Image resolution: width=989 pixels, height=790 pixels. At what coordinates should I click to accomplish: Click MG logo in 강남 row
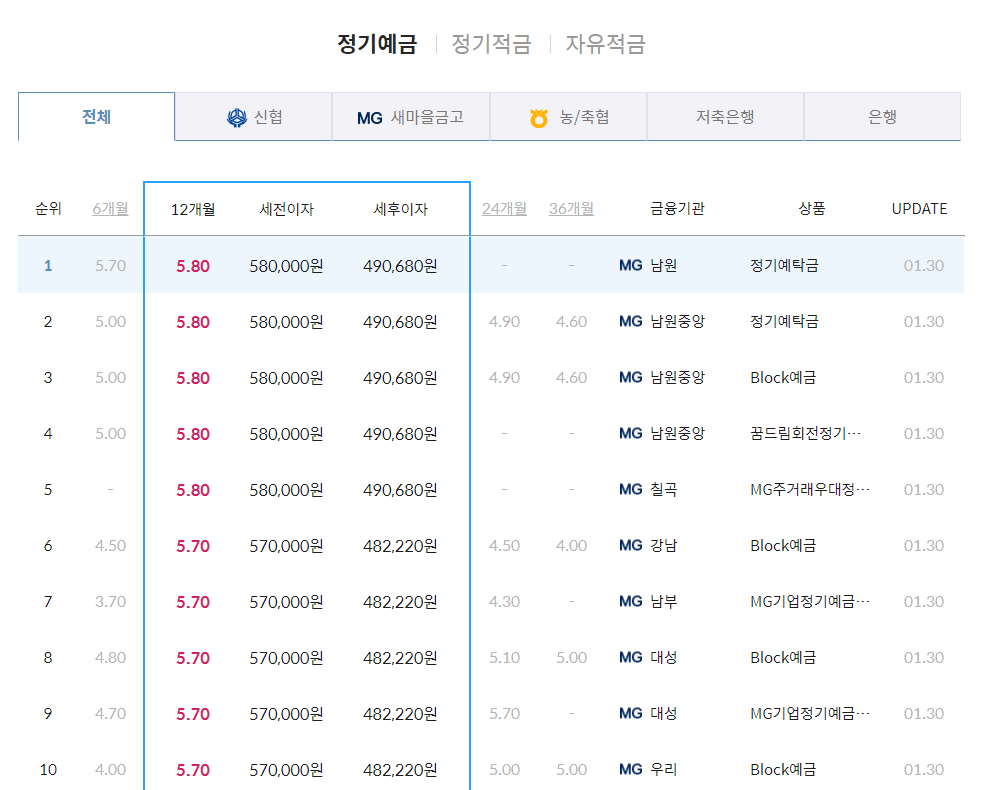(x=631, y=546)
